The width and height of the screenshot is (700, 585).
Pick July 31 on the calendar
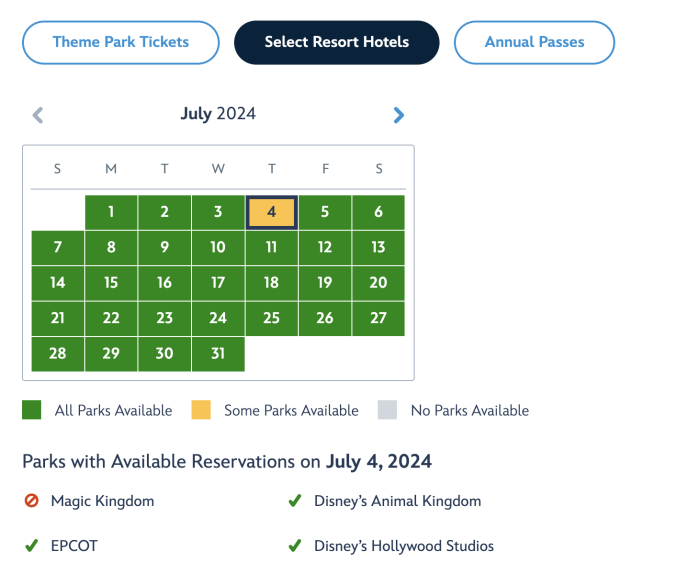click(x=218, y=354)
